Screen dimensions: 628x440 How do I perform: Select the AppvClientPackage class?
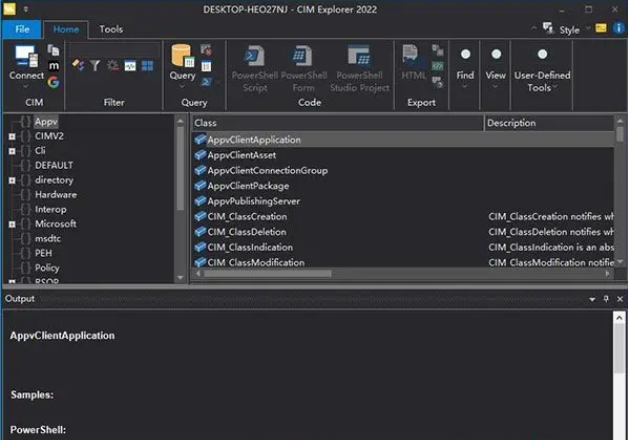pos(247,186)
